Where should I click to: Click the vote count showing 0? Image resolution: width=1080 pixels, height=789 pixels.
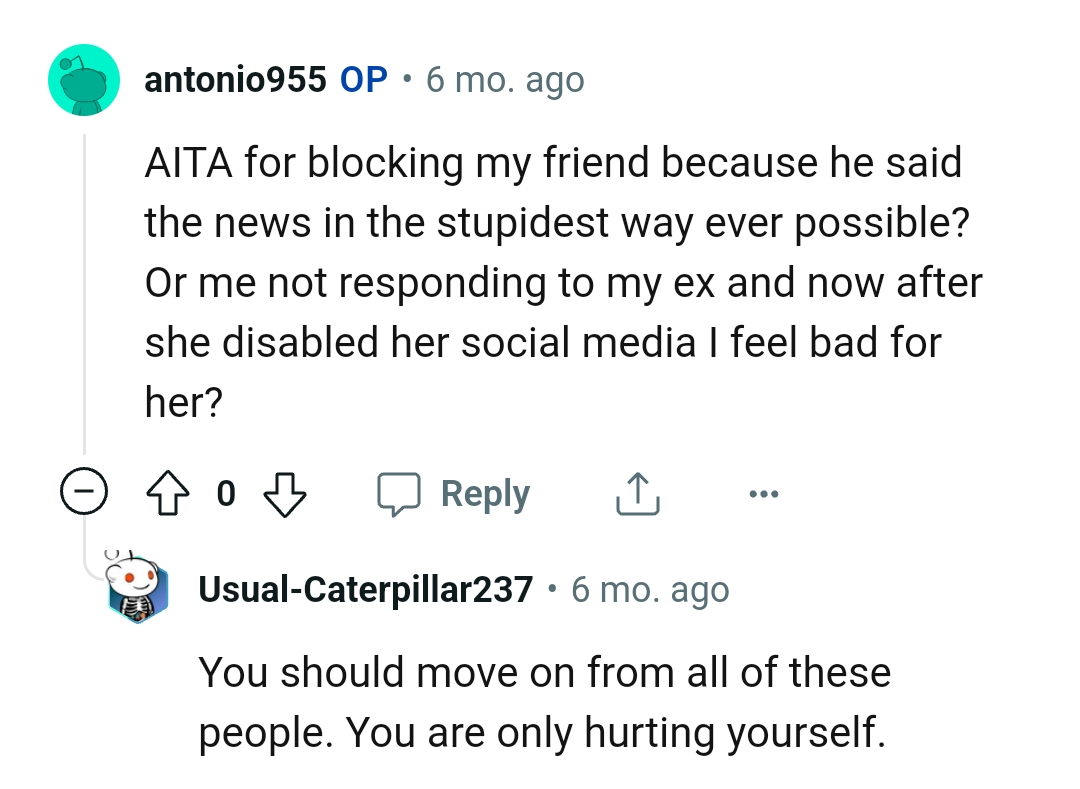coord(226,493)
